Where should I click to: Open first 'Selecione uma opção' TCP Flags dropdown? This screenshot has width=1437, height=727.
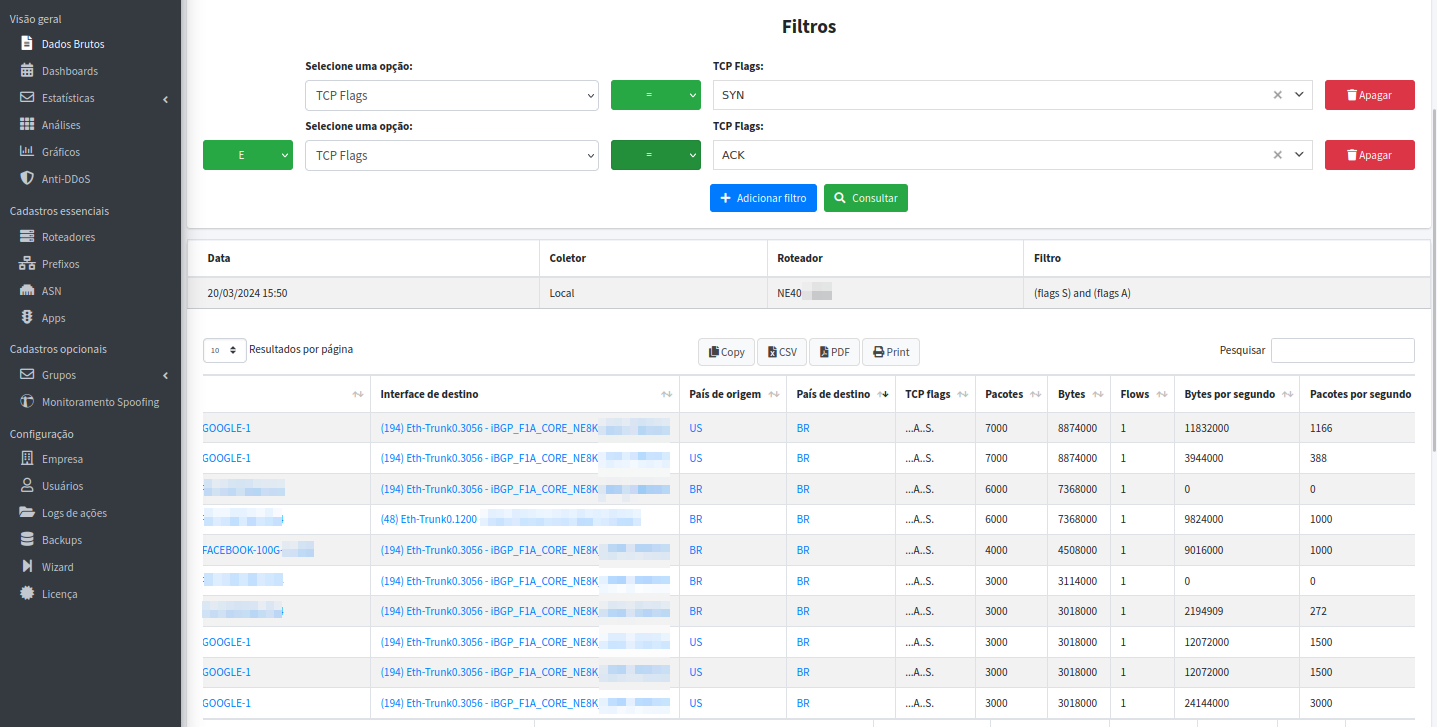(x=452, y=96)
